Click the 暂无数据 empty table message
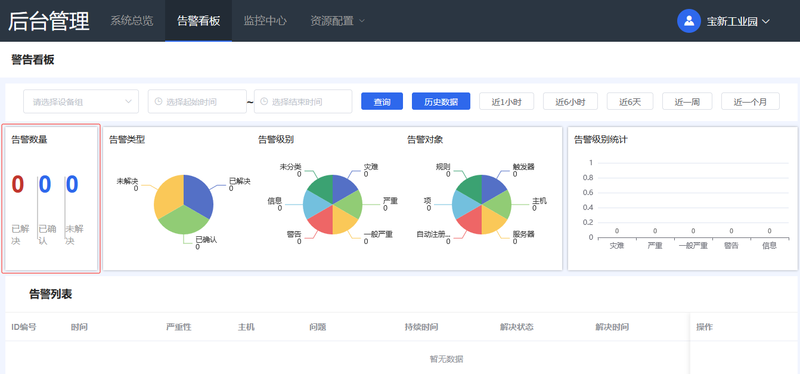 click(446, 359)
